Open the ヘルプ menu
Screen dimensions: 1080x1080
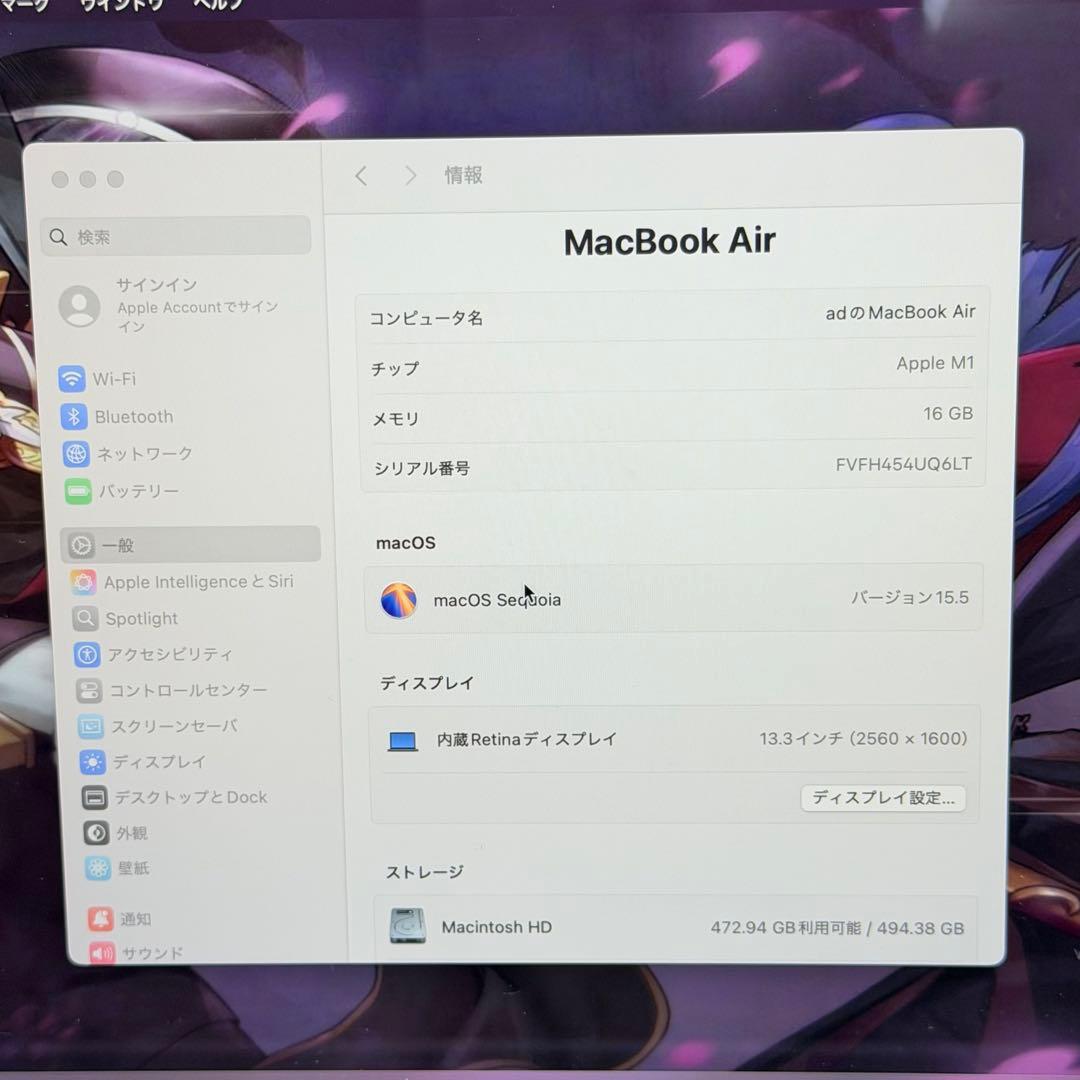pyautogui.click(x=218, y=5)
